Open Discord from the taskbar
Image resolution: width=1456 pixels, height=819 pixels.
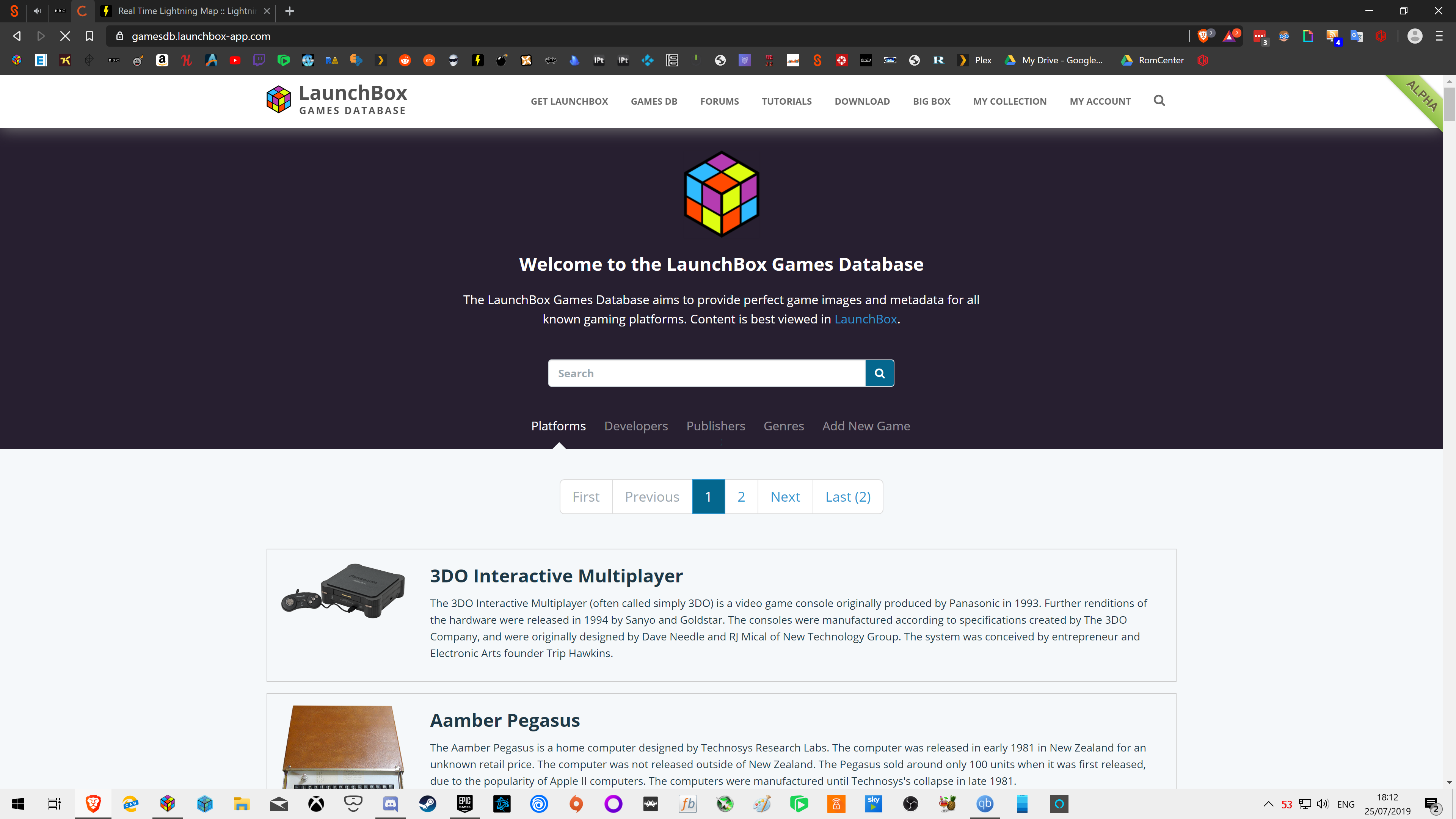pyautogui.click(x=391, y=804)
